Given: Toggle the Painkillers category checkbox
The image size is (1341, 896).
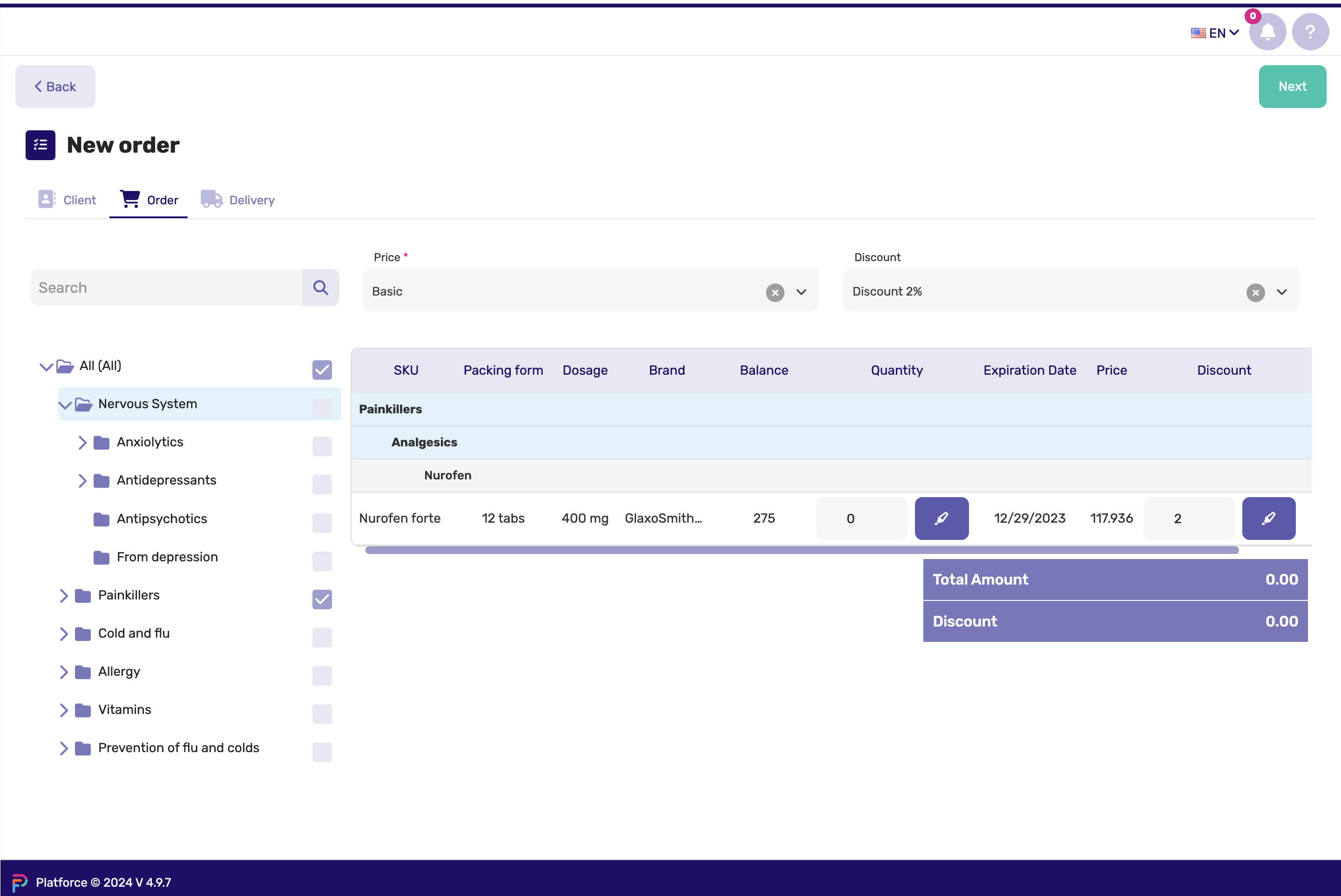Looking at the screenshot, I should [x=322, y=599].
